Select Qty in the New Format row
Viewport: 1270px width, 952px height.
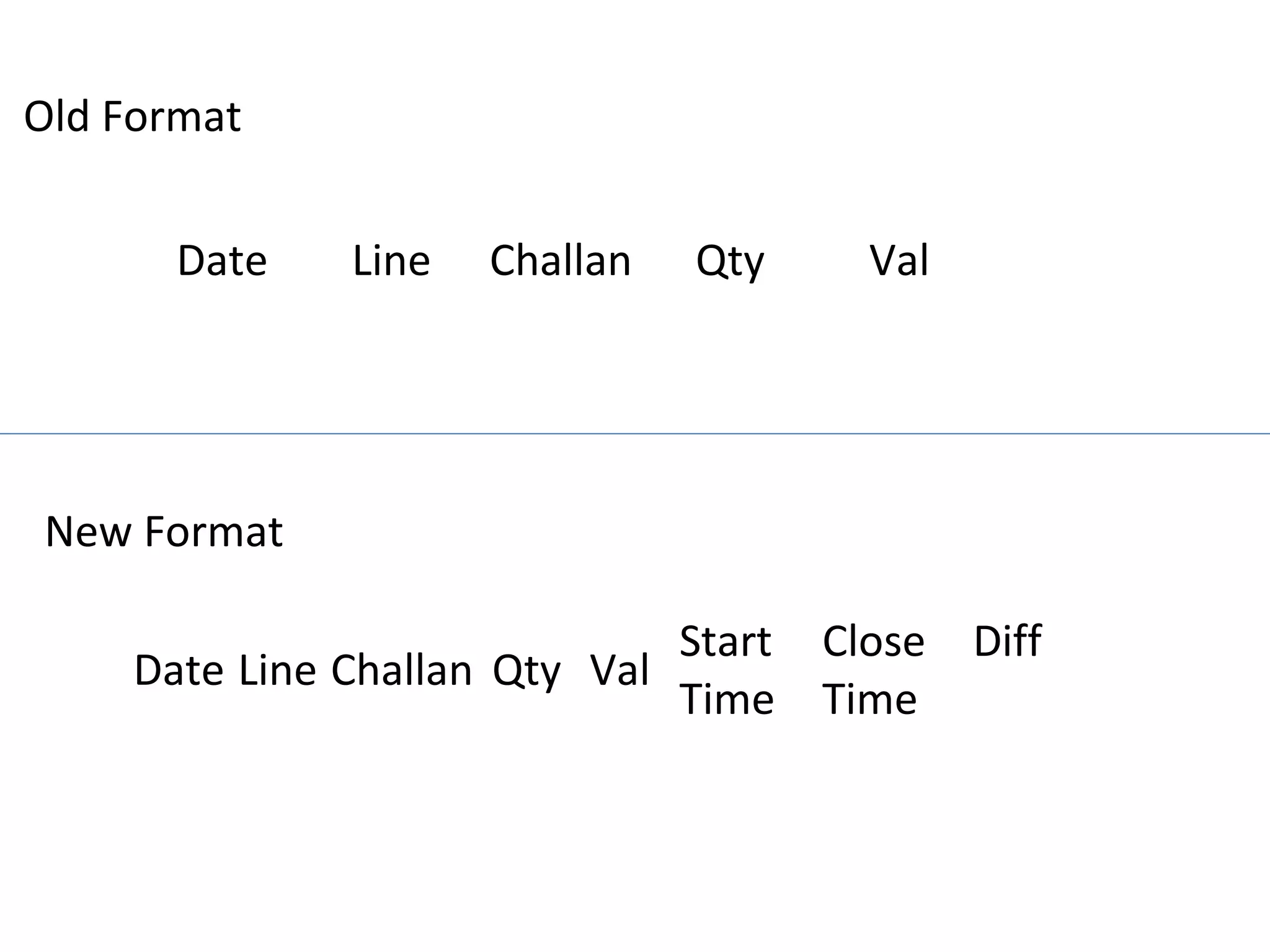(526, 672)
